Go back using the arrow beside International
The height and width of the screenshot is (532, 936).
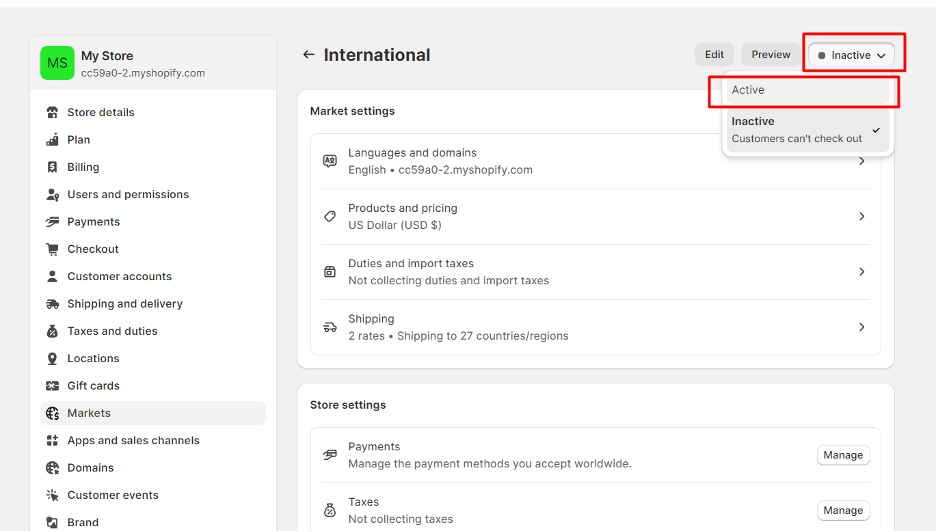coord(309,55)
